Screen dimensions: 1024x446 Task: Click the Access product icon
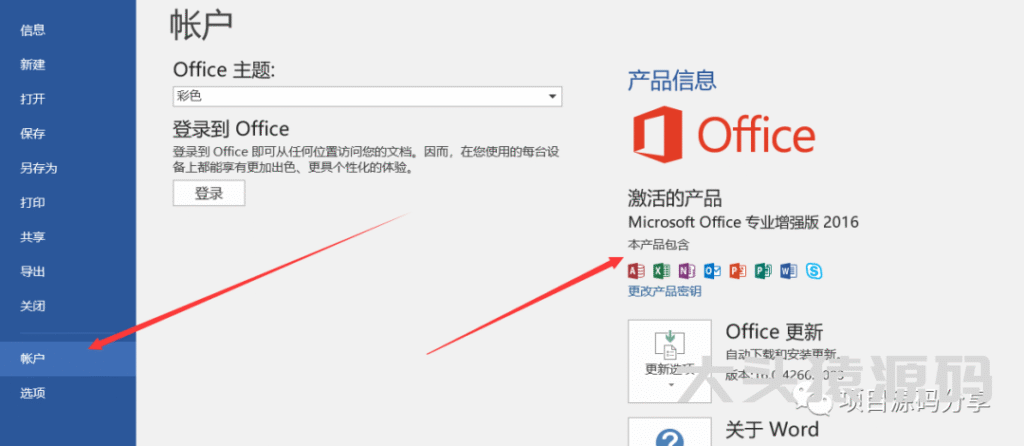tap(636, 270)
